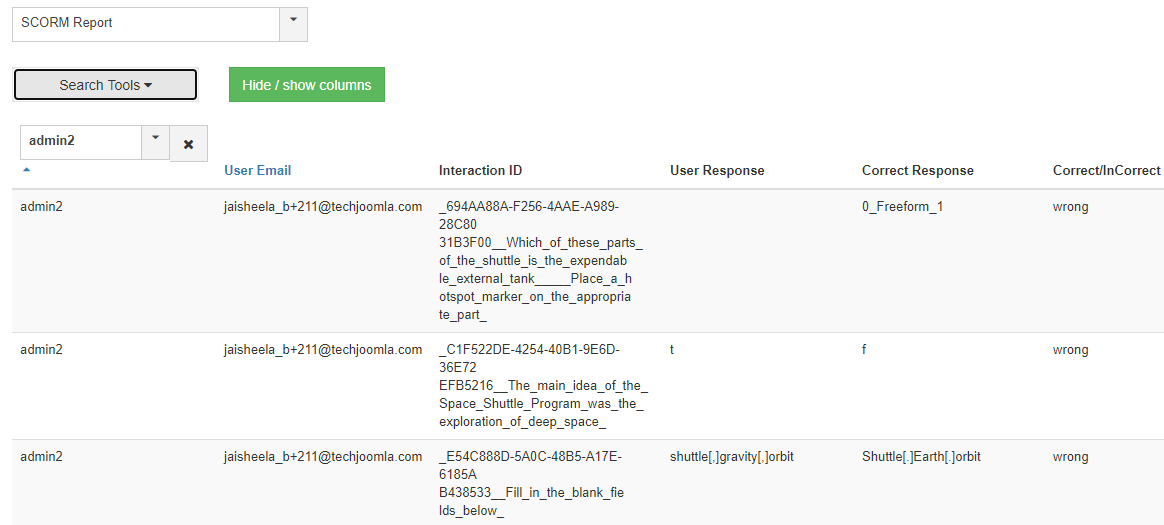Click the Search Tools button
The image size is (1164, 525).
tap(105, 85)
